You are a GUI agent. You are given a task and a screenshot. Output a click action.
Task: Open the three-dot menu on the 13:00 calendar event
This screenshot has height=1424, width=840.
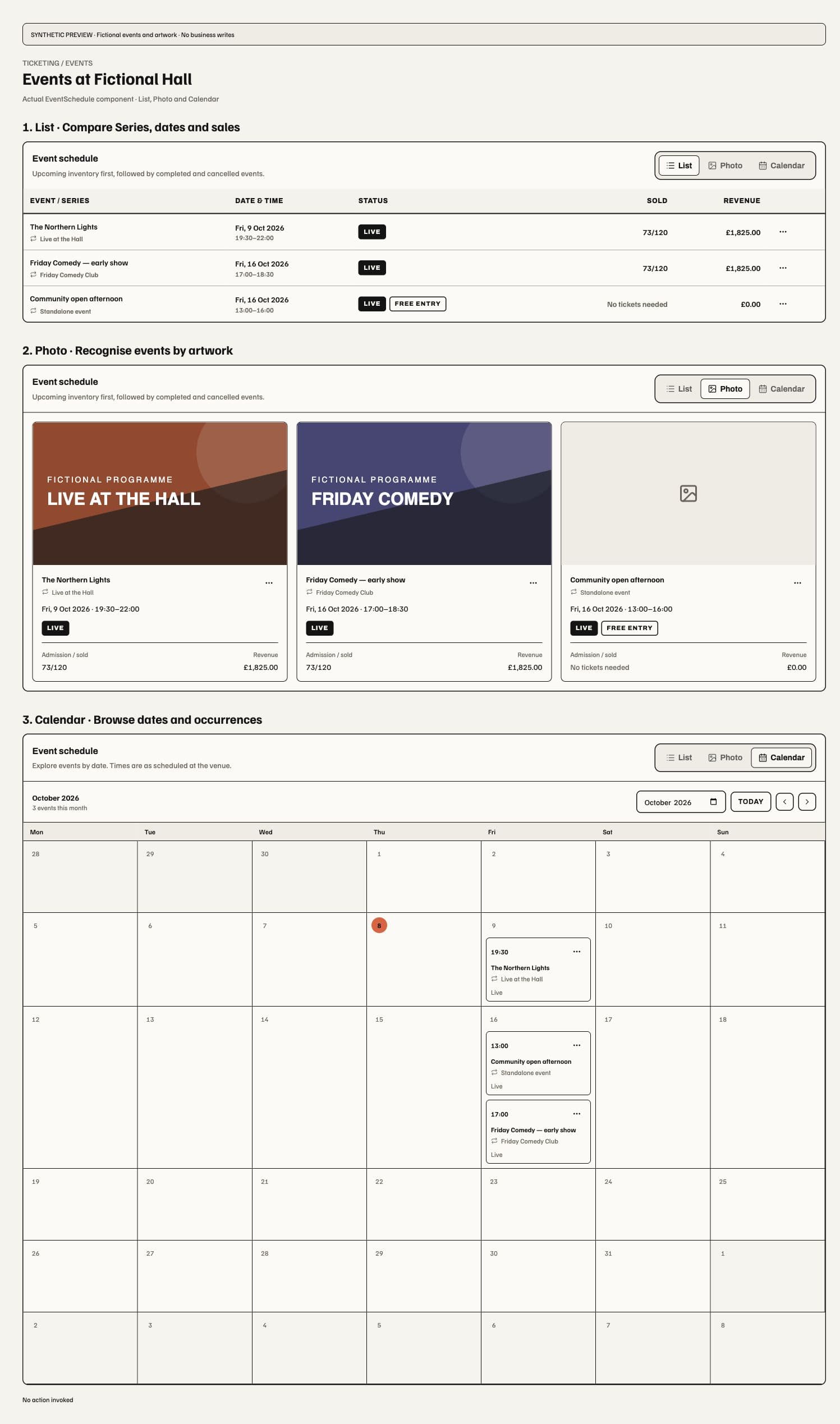coord(576,1045)
